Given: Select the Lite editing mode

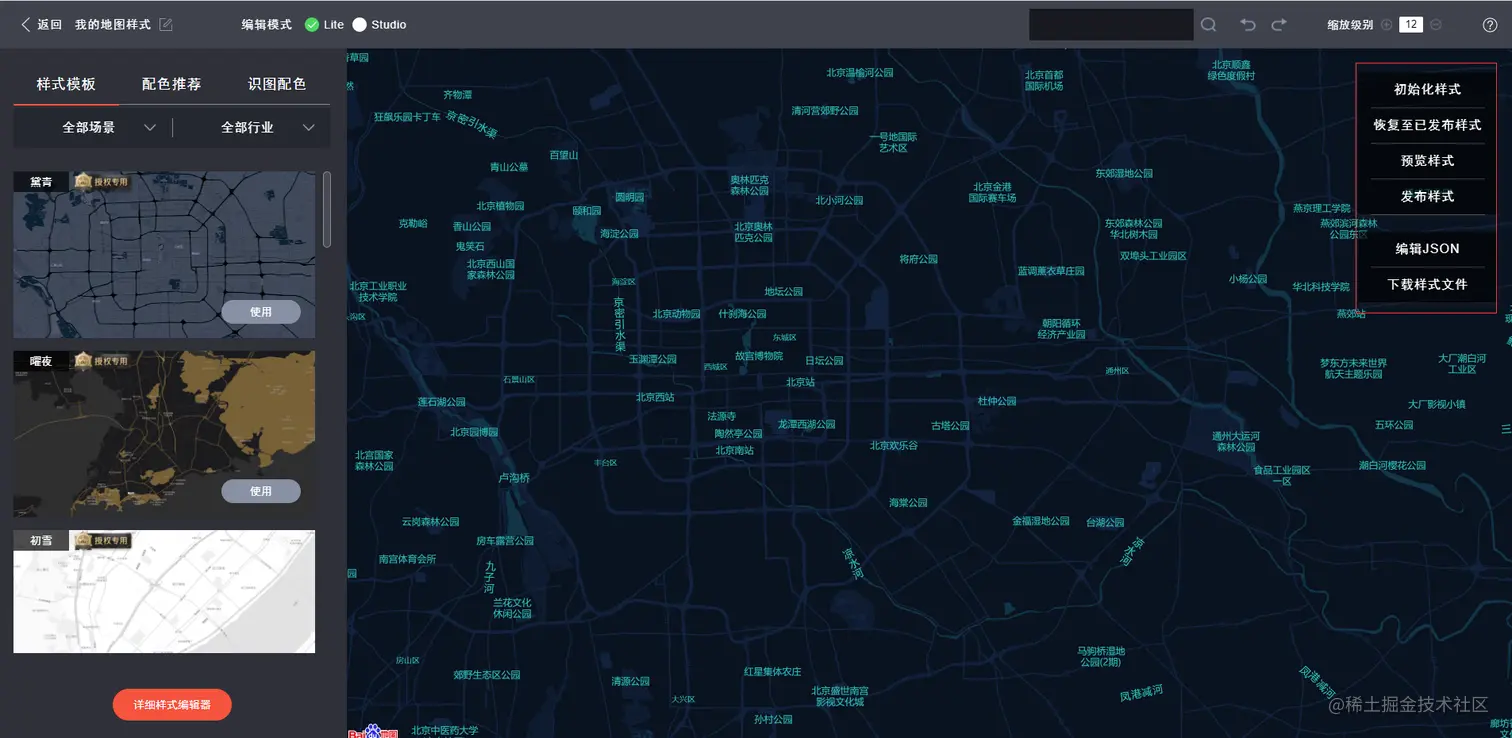Looking at the screenshot, I should click(x=324, y=25).
